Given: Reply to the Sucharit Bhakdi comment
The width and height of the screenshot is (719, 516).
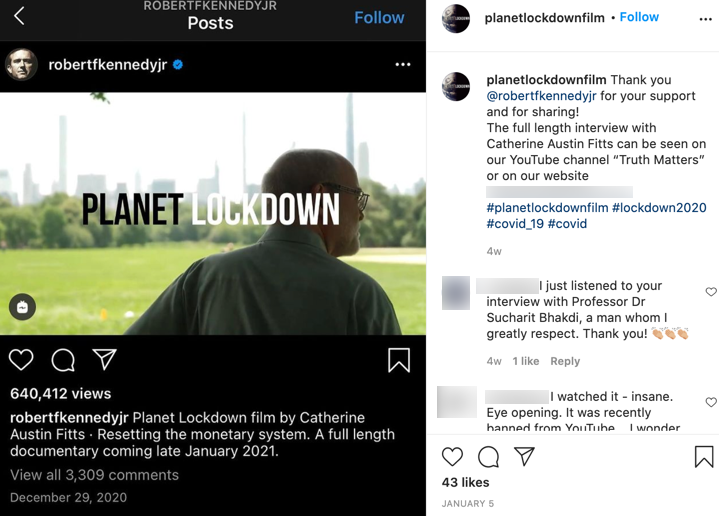Looking at the screenshot, I should pos(565,361).
